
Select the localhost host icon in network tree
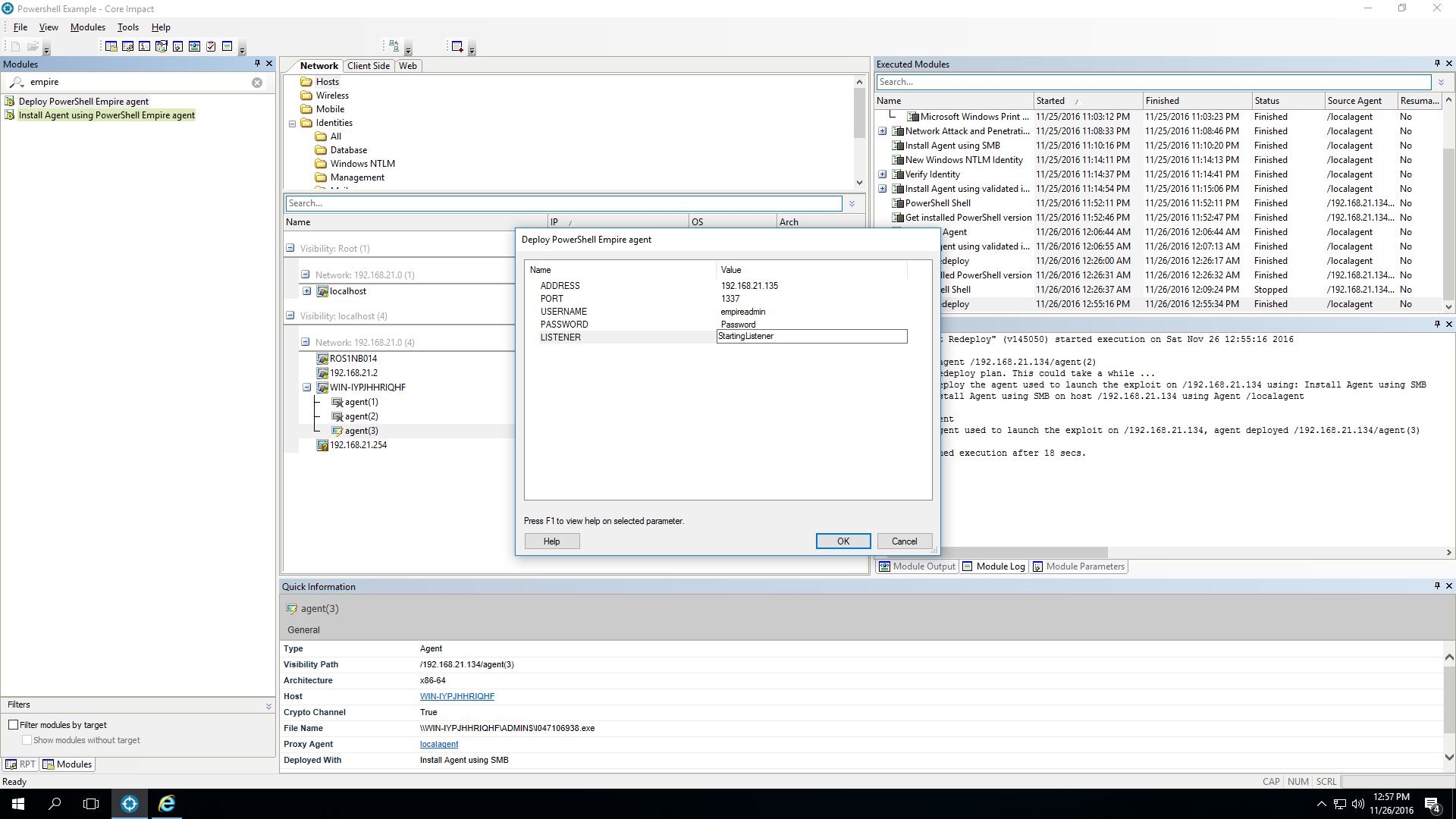(x=322, y=291)
